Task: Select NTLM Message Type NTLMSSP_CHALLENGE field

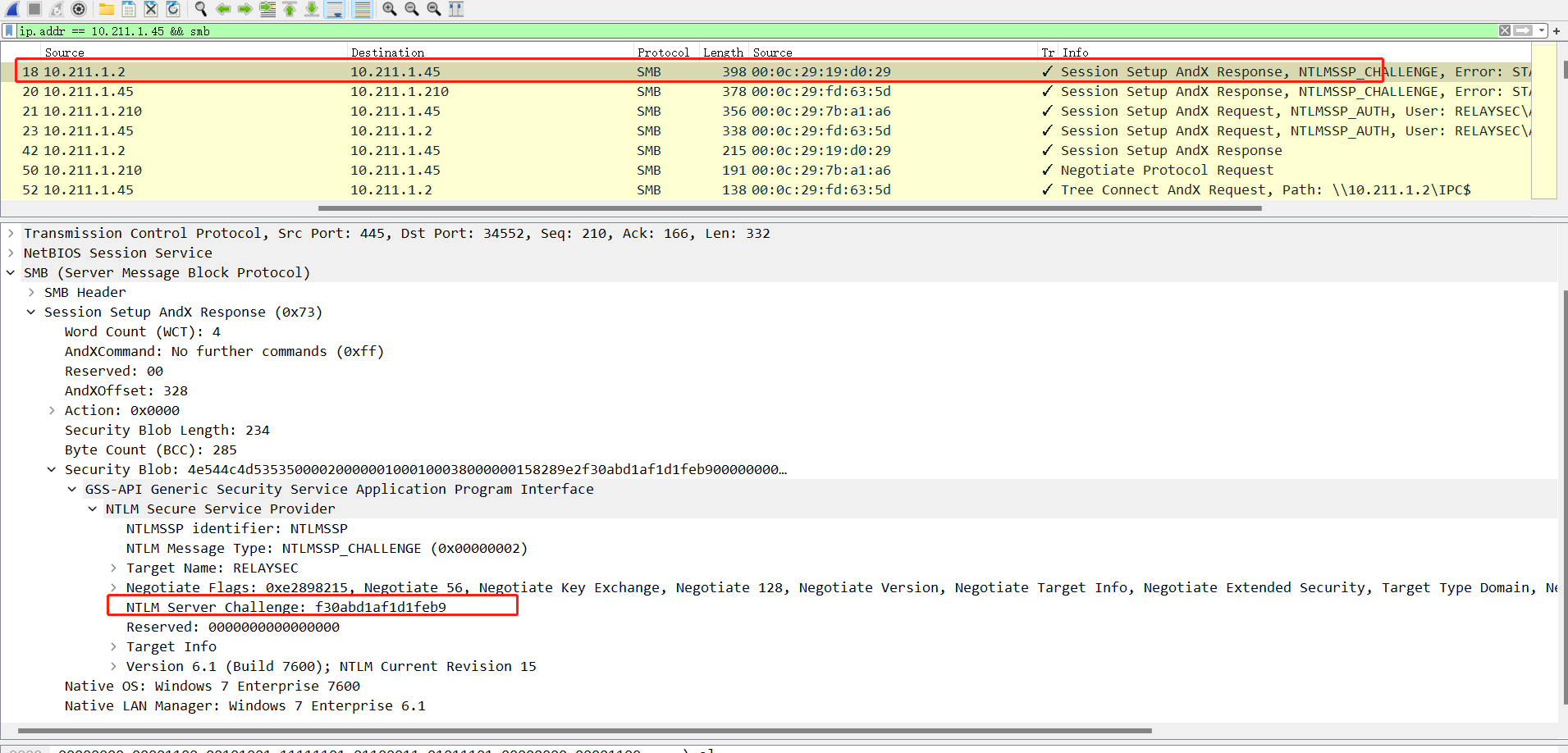Action: [327, 548]
